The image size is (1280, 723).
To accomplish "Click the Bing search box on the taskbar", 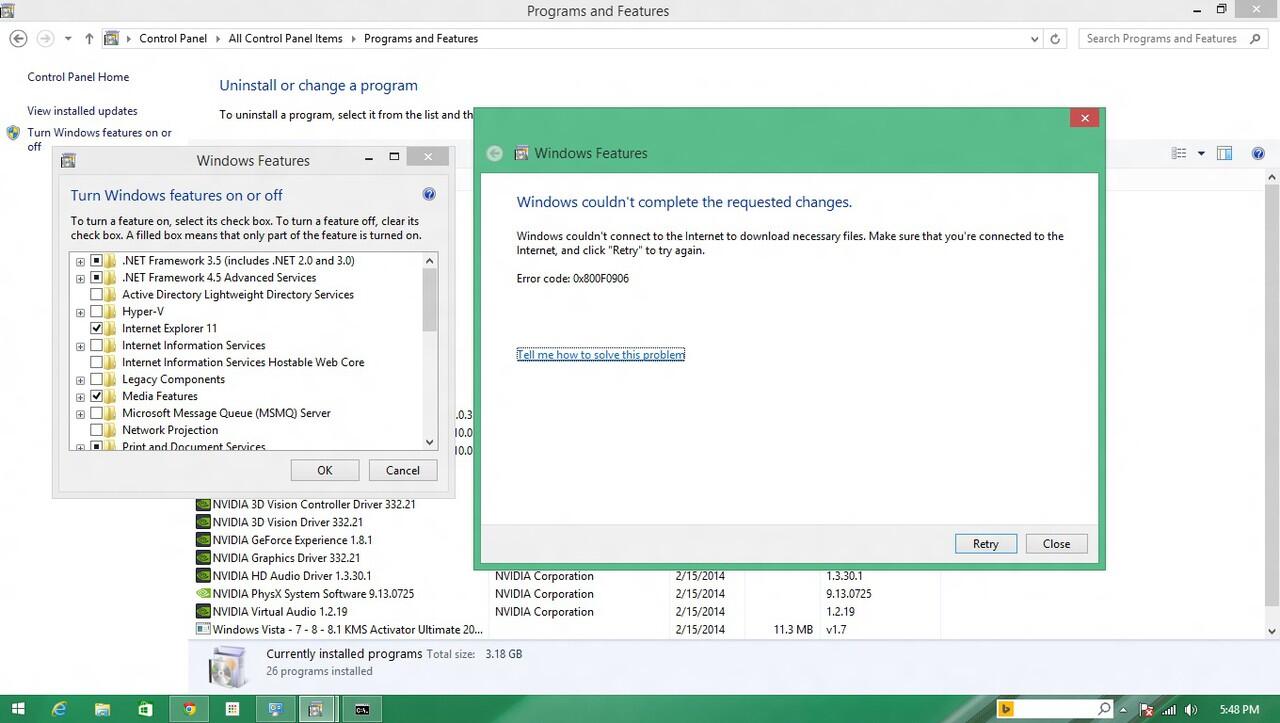I will [1054, 709].
